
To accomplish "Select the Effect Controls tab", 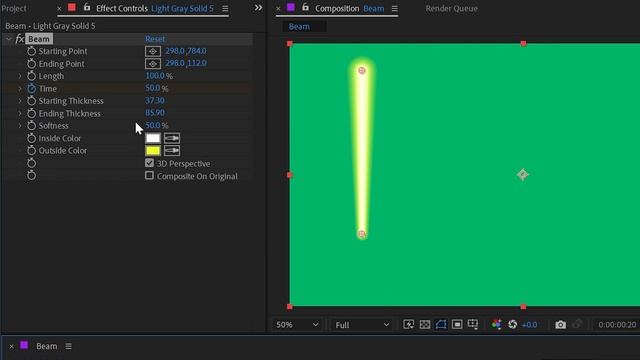I will pyautogui.click(x=154, y=8).
